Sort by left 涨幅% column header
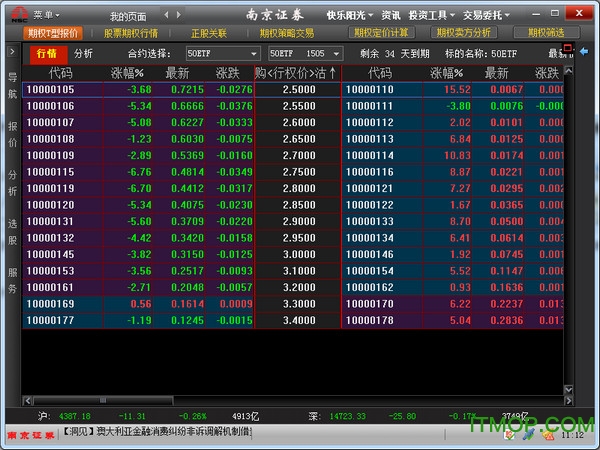This screenshot has height=450, width=600. (127, 73)
